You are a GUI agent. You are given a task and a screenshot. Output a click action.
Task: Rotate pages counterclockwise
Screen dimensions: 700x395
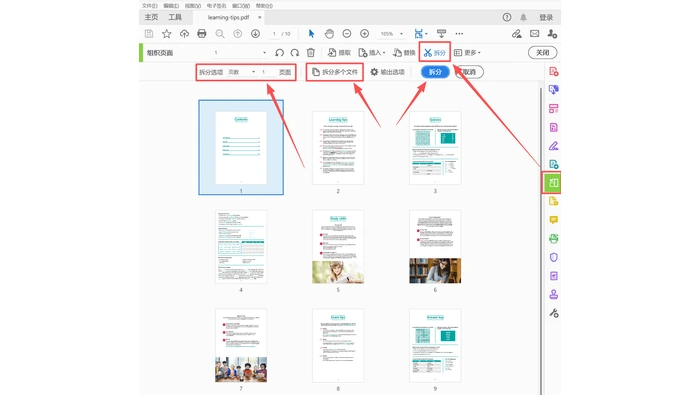(x=279, y=53)
